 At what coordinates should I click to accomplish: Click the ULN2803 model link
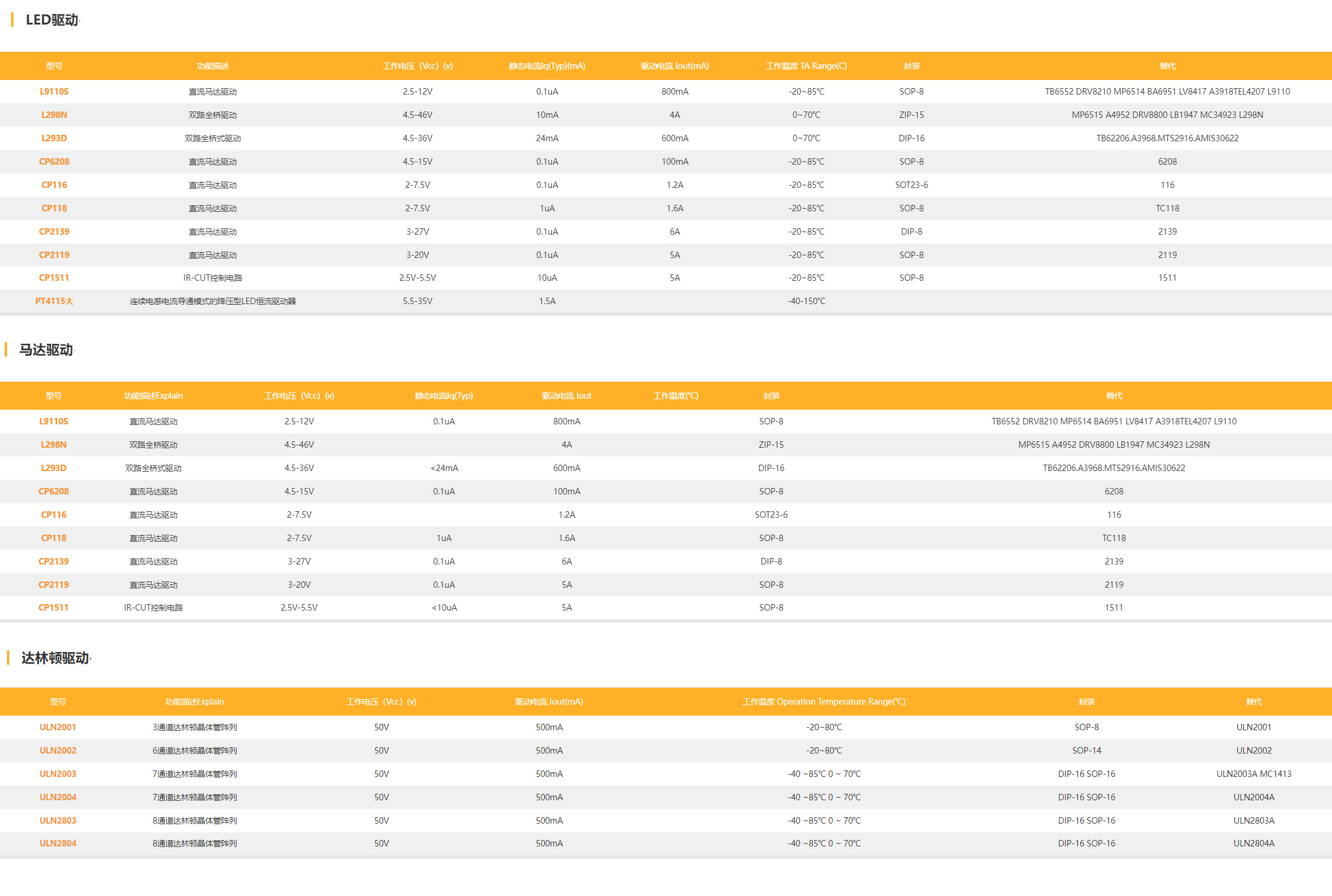[58, 821]
